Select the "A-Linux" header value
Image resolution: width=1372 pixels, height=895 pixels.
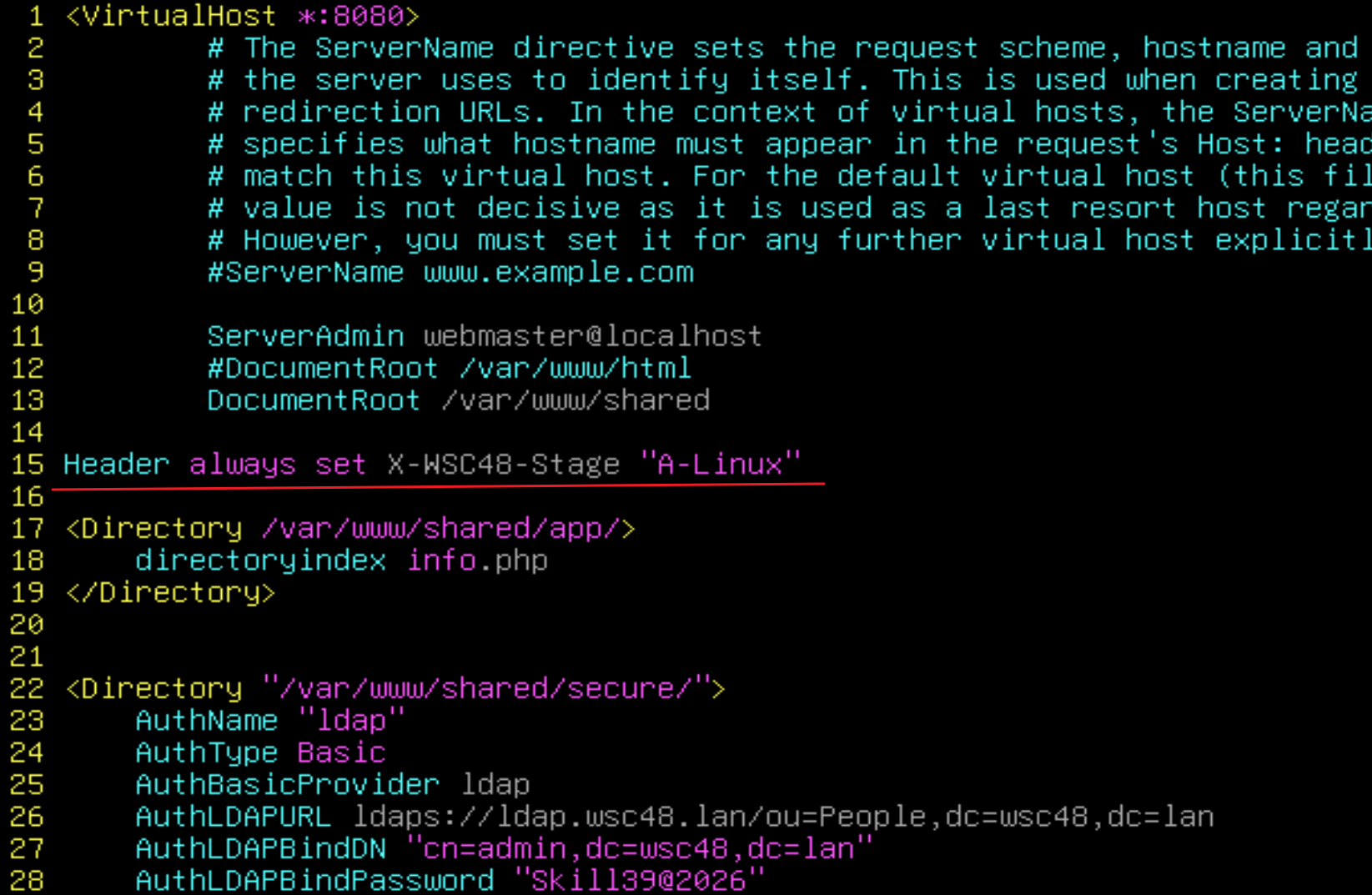721,465
